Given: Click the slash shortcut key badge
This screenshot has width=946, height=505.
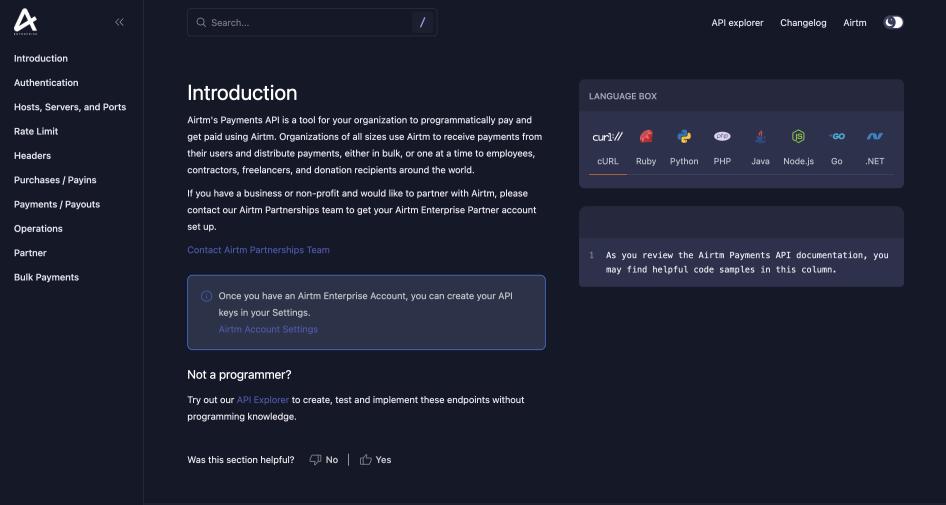Looking at the screenshot, I should 422,22.
